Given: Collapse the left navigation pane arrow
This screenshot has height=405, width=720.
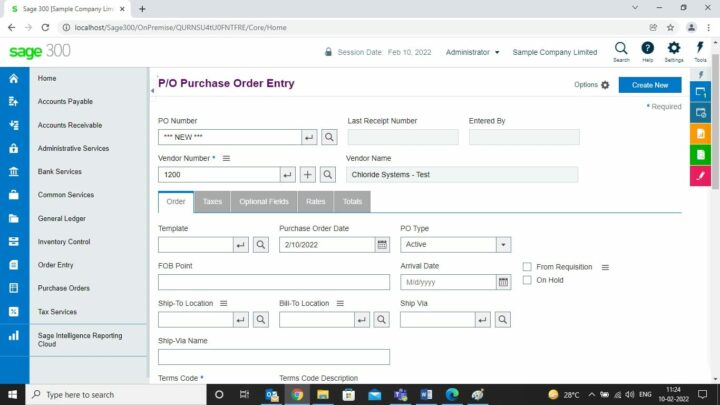Looking at the screenshot, I should point(152,91).
